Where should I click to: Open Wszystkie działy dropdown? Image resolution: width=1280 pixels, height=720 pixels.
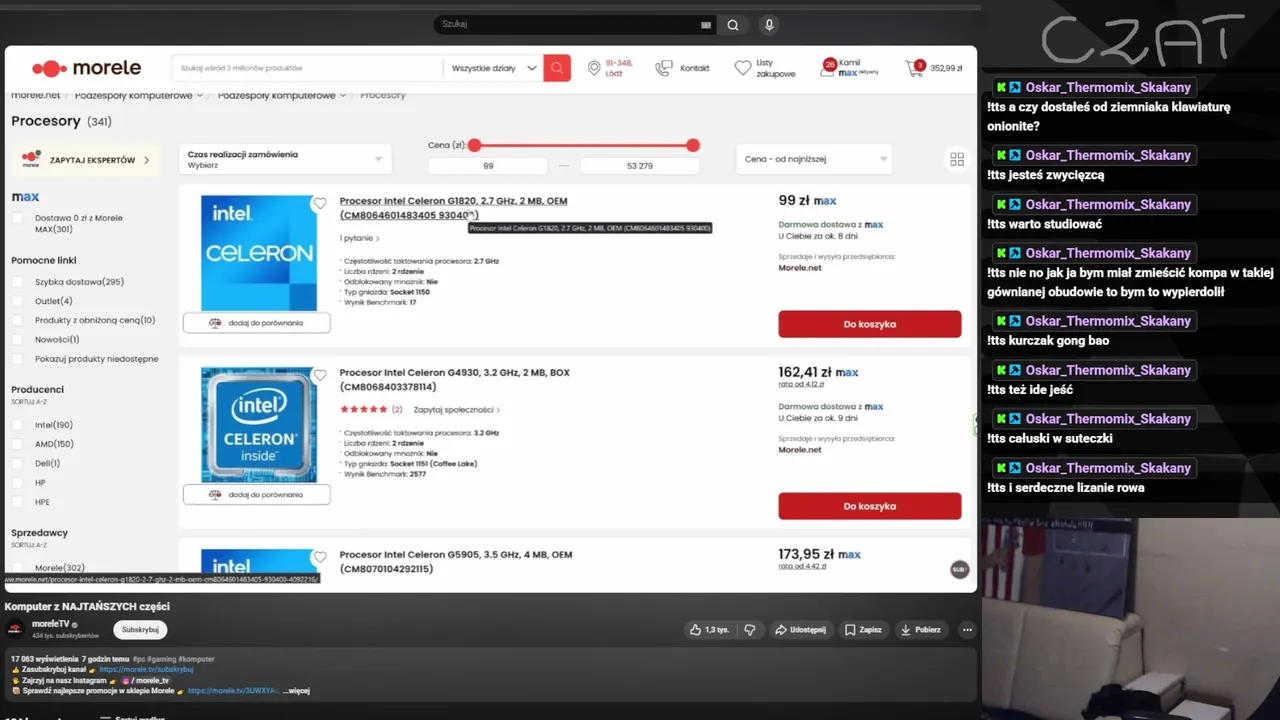click(x=494, y=68)
